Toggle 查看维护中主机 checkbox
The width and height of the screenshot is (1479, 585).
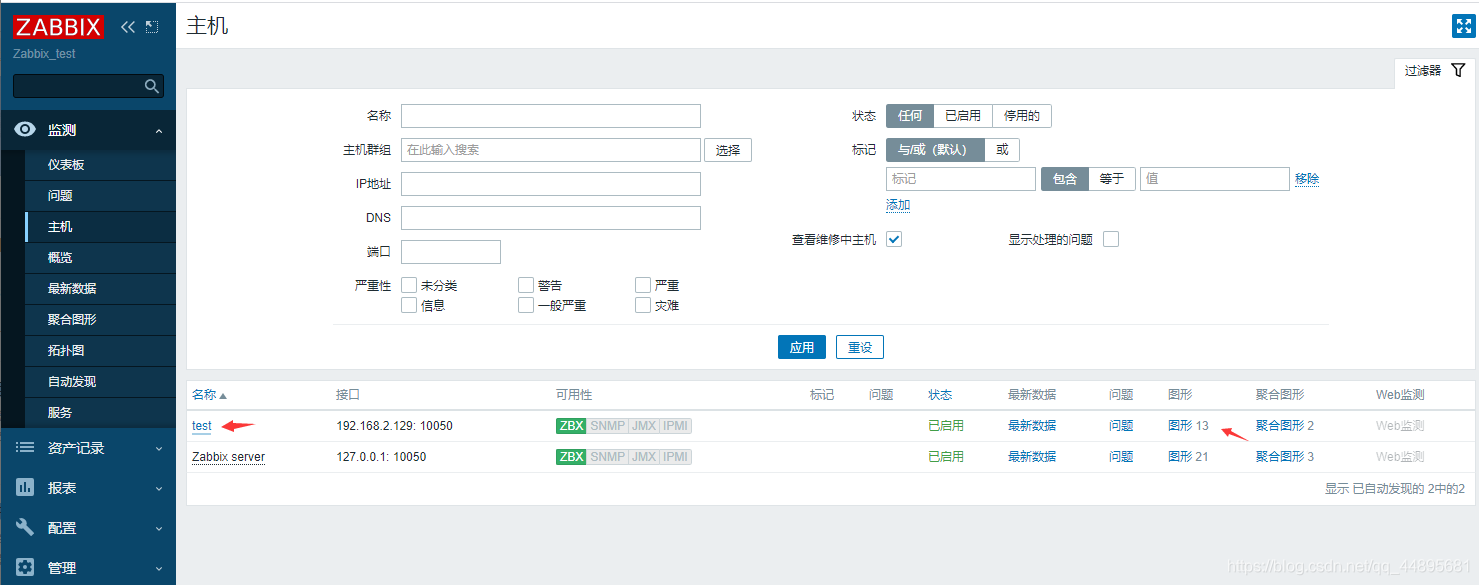894,240
